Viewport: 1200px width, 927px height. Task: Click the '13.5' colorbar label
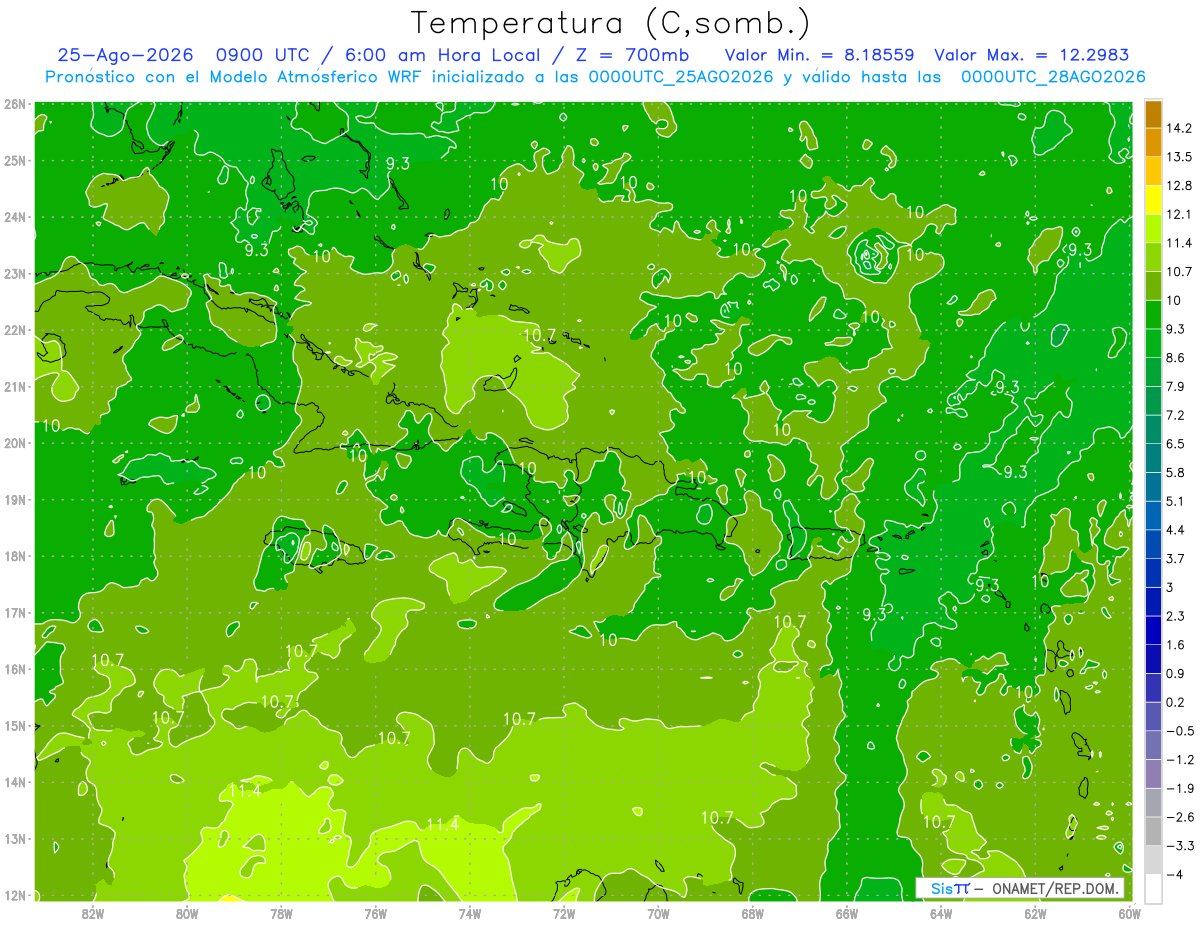pos(1181,157)
